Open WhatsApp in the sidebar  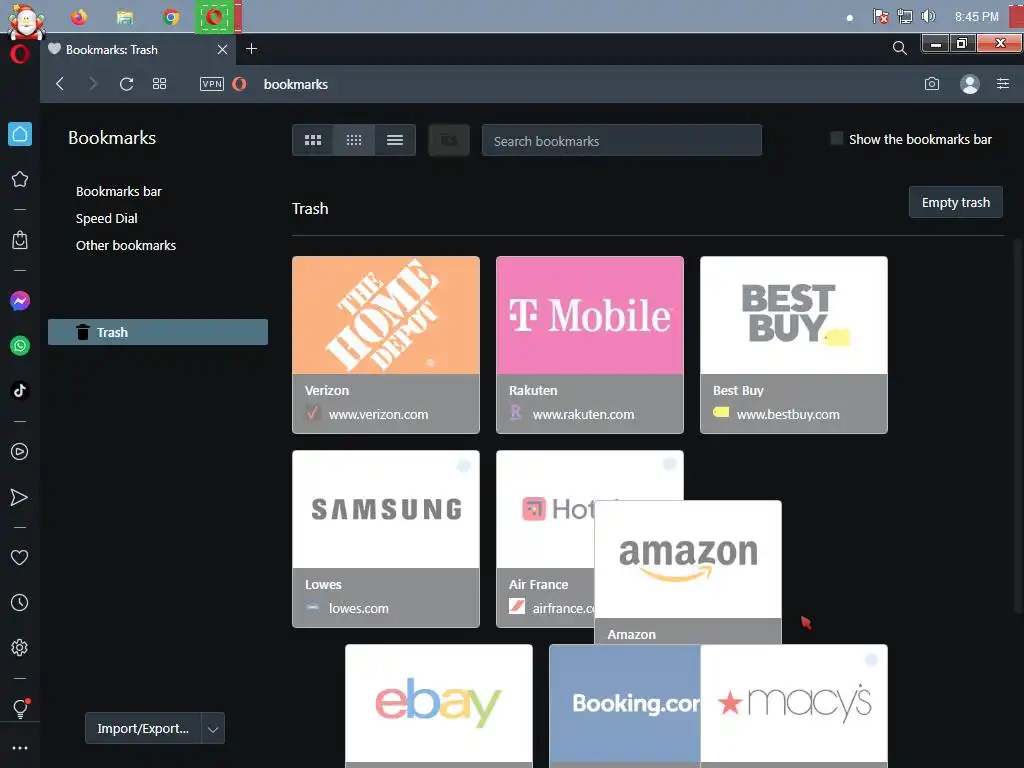click(20, 345)
